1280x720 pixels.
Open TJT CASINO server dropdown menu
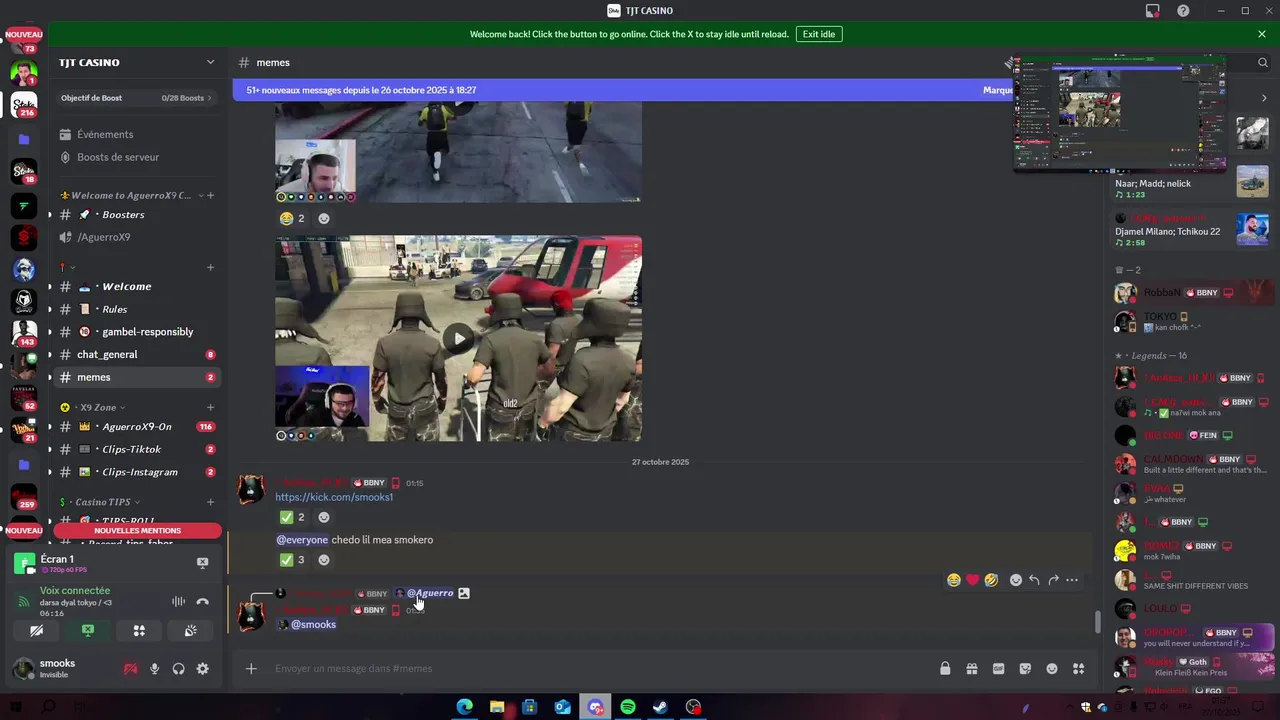coord(210,62)
